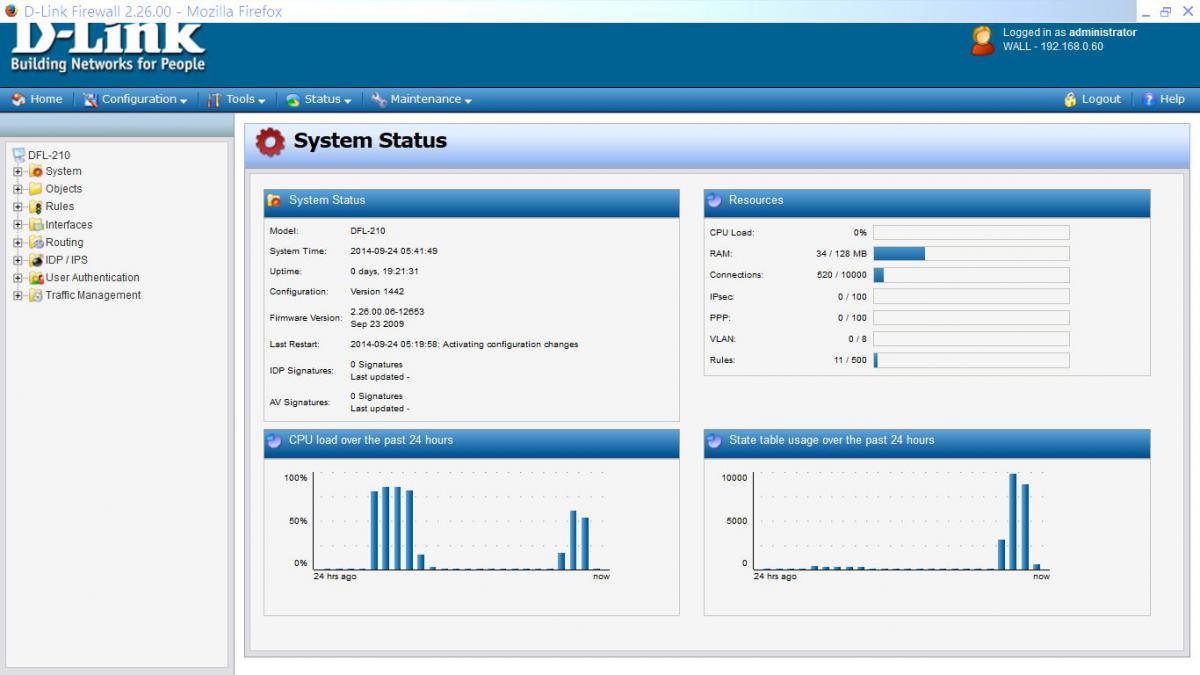Click the IDP / IPS folder icon
The height and width of the screenshot is (675, 1200).
(36, 260)
